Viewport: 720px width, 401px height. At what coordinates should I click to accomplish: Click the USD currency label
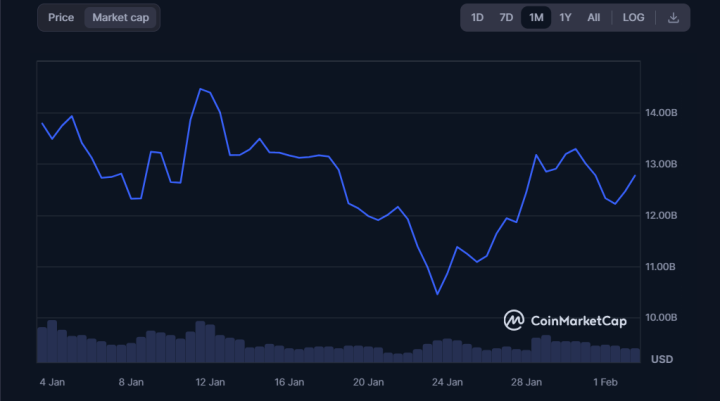[662, 359]
